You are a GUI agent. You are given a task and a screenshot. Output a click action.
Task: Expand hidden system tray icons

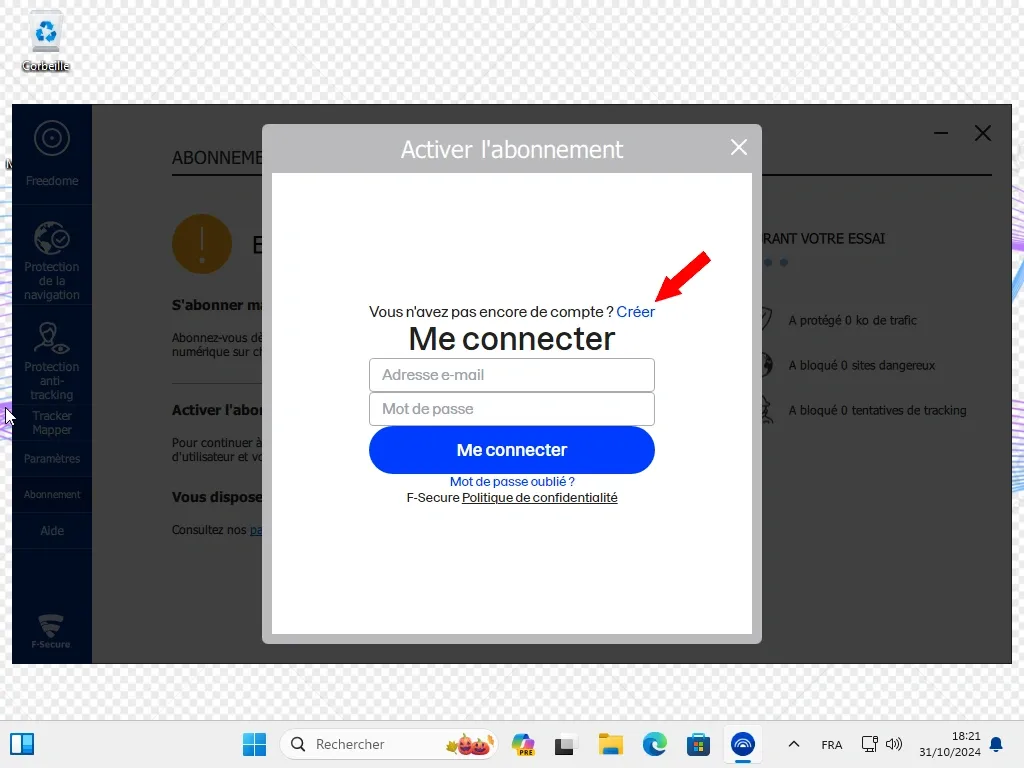pyautogui.click(x=793, y=744)
